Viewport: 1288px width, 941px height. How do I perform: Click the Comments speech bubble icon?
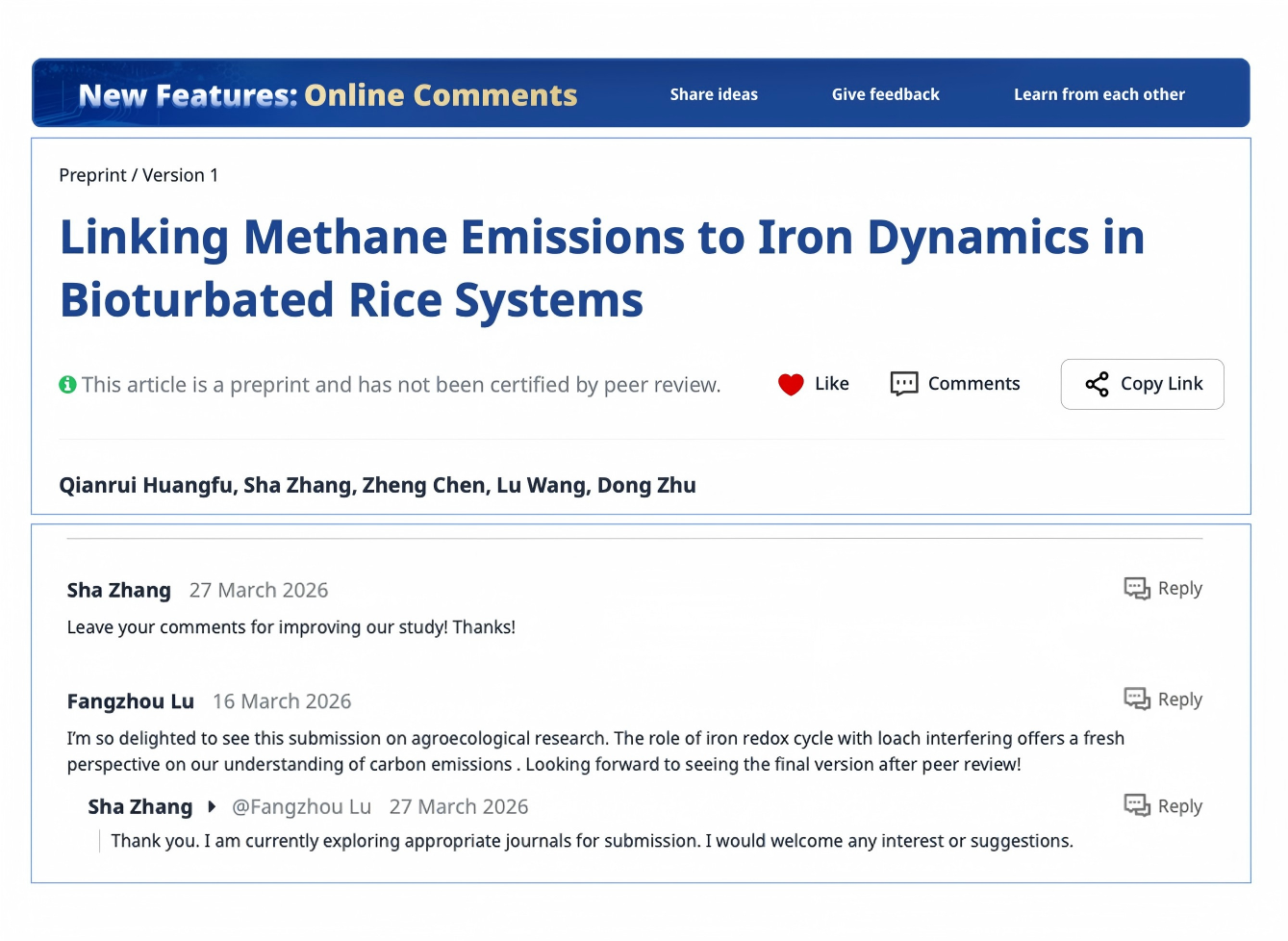(x=904, y=384)
